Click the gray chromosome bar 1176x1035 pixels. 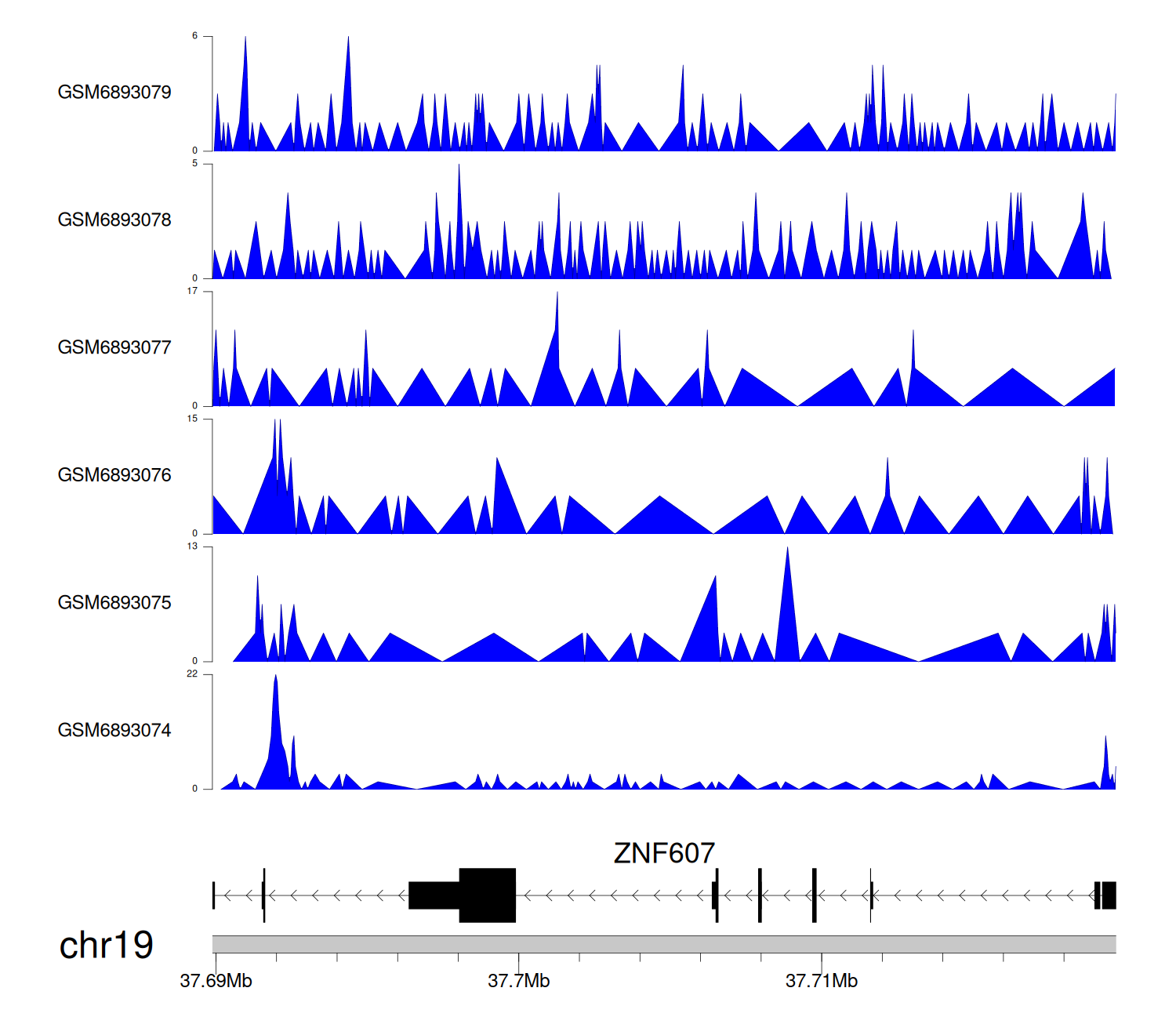coord(663,944)
